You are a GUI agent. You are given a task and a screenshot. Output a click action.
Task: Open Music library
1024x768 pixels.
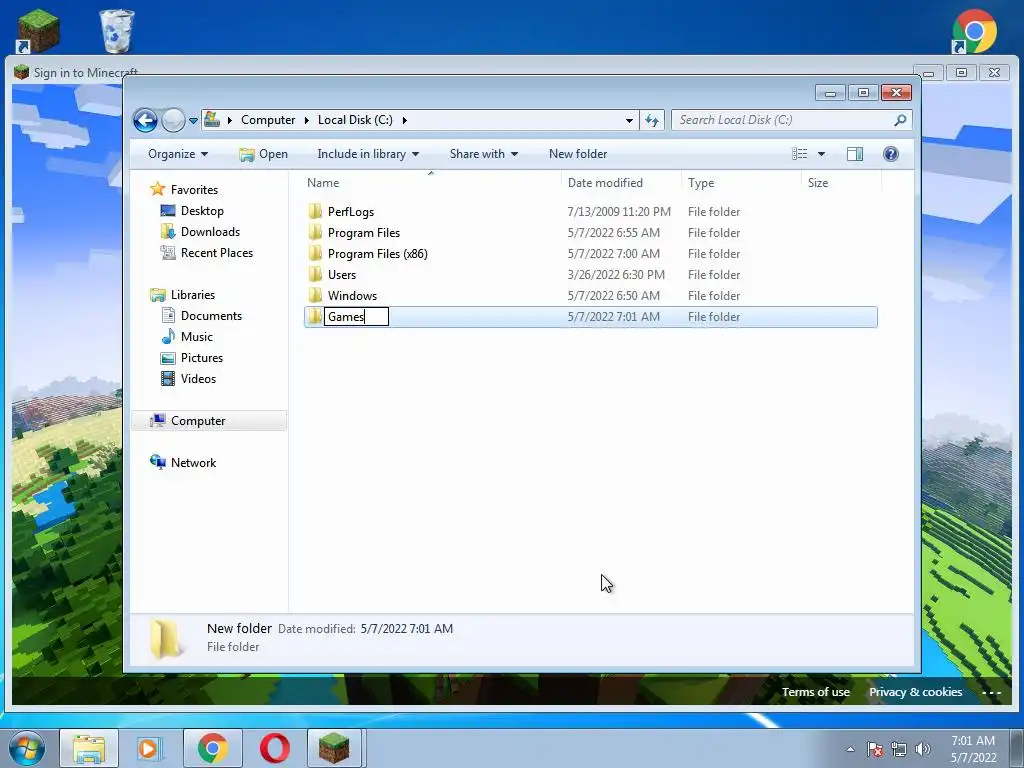[x=196, y=336]
